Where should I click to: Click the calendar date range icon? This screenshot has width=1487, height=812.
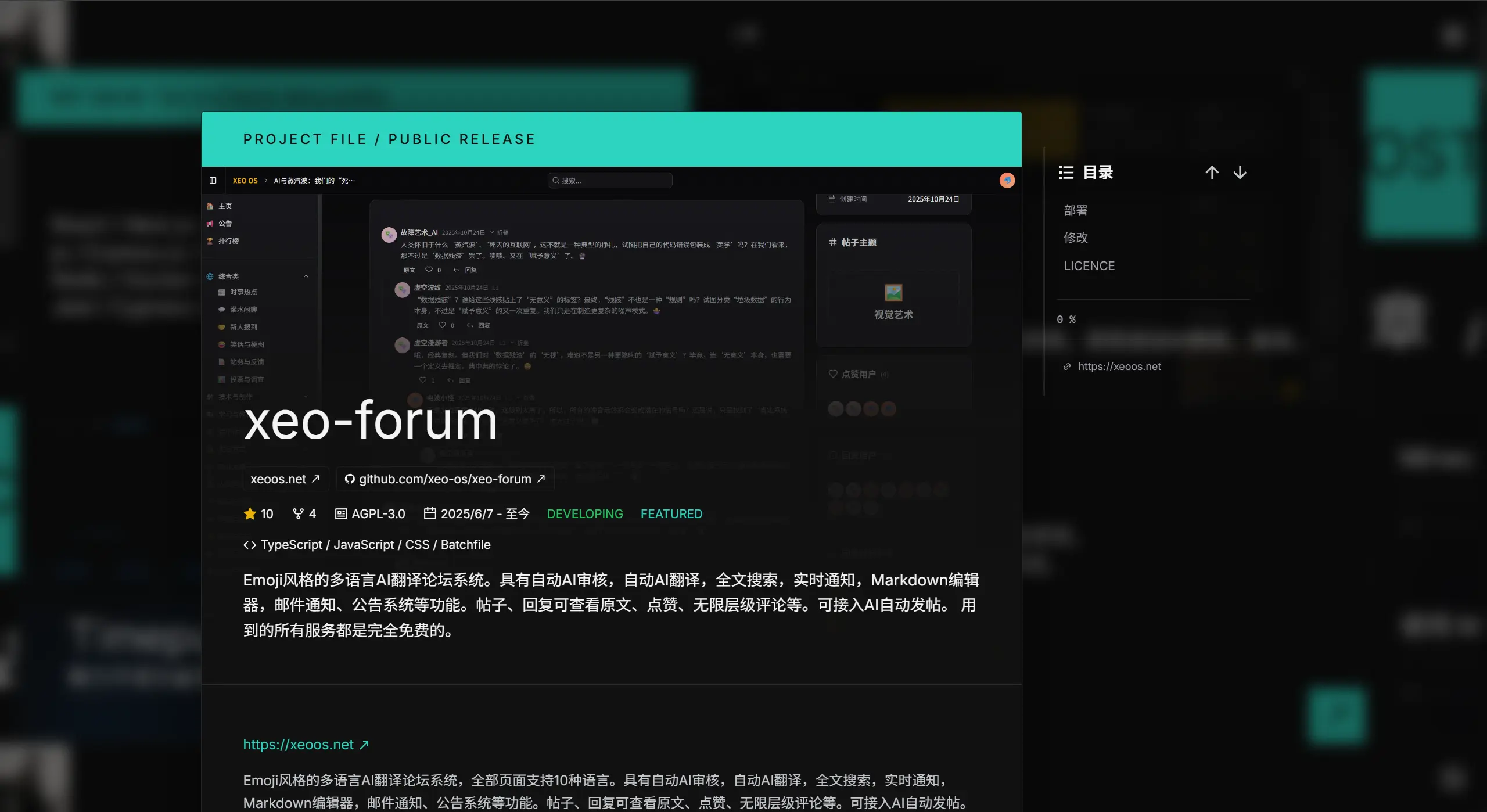click(x=430, y=513)
